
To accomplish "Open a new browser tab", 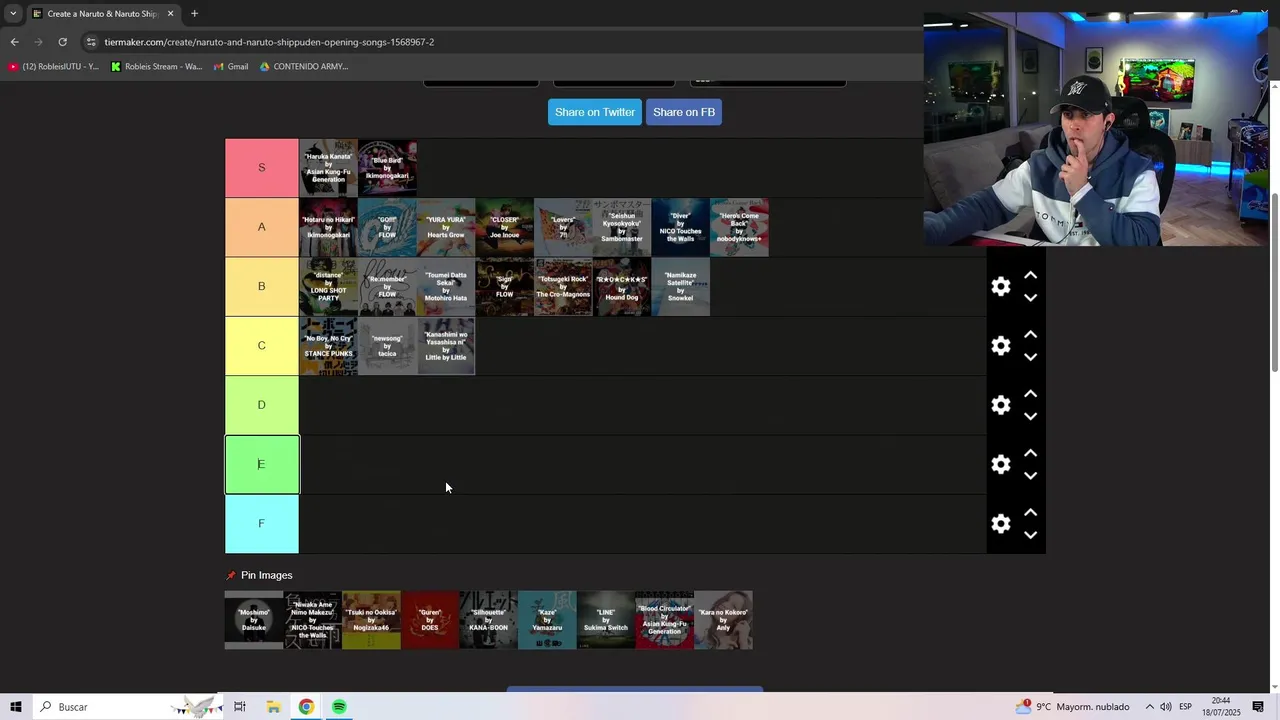I will 194,14.
